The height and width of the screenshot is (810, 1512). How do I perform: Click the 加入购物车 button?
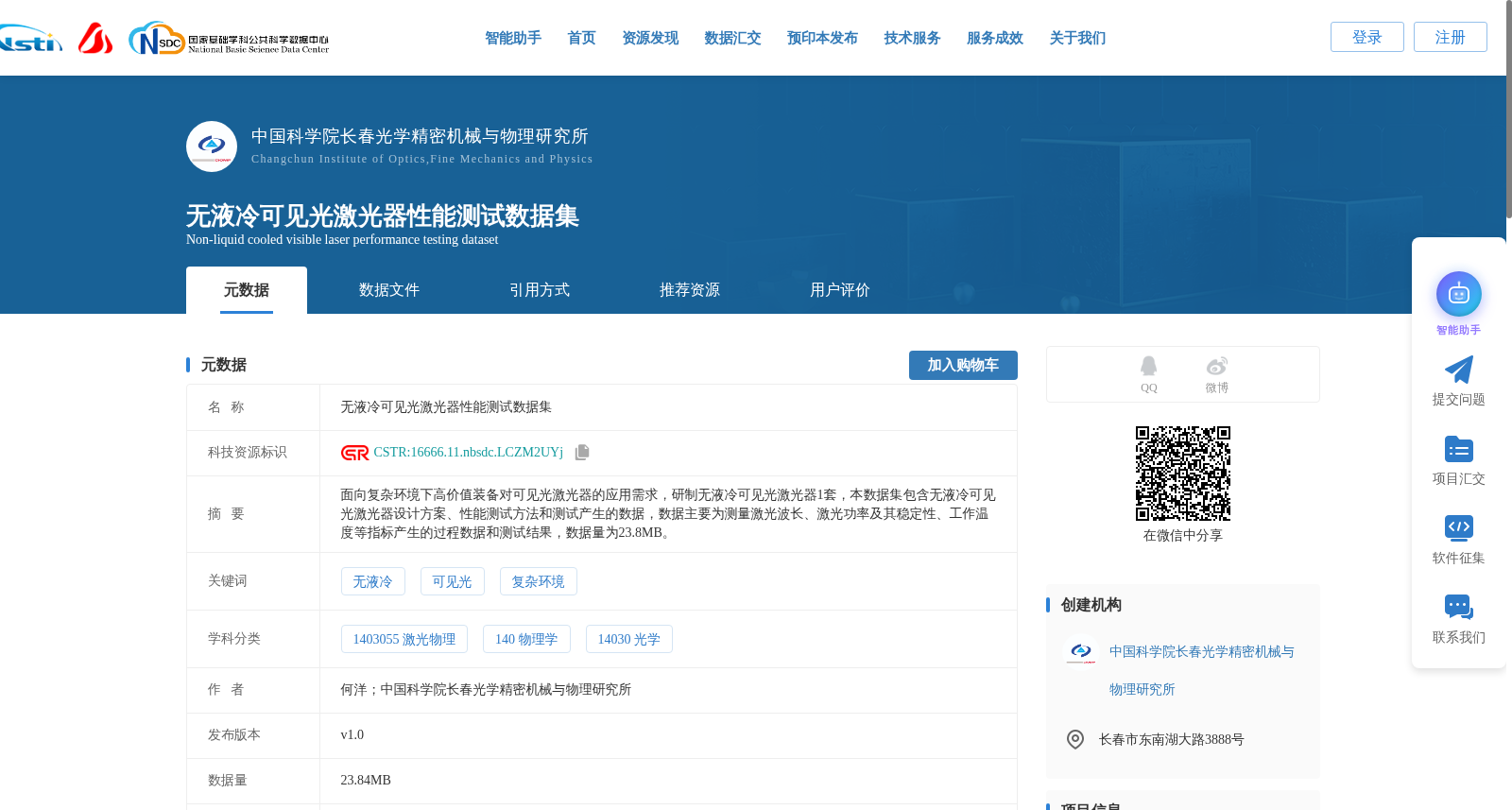point(963,365)
